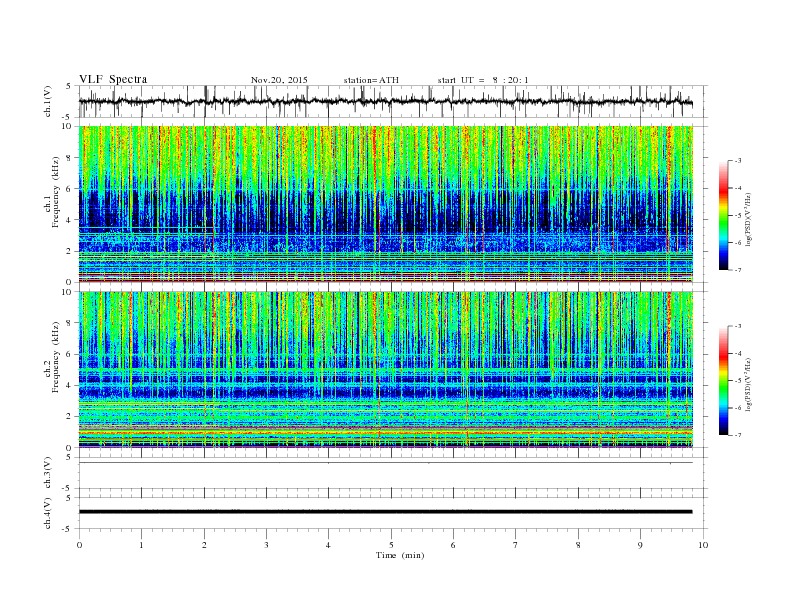The width and height of the screenshot is (792, 612).
Task: Click the "2" time axis tick label
Action: (204, 545)
